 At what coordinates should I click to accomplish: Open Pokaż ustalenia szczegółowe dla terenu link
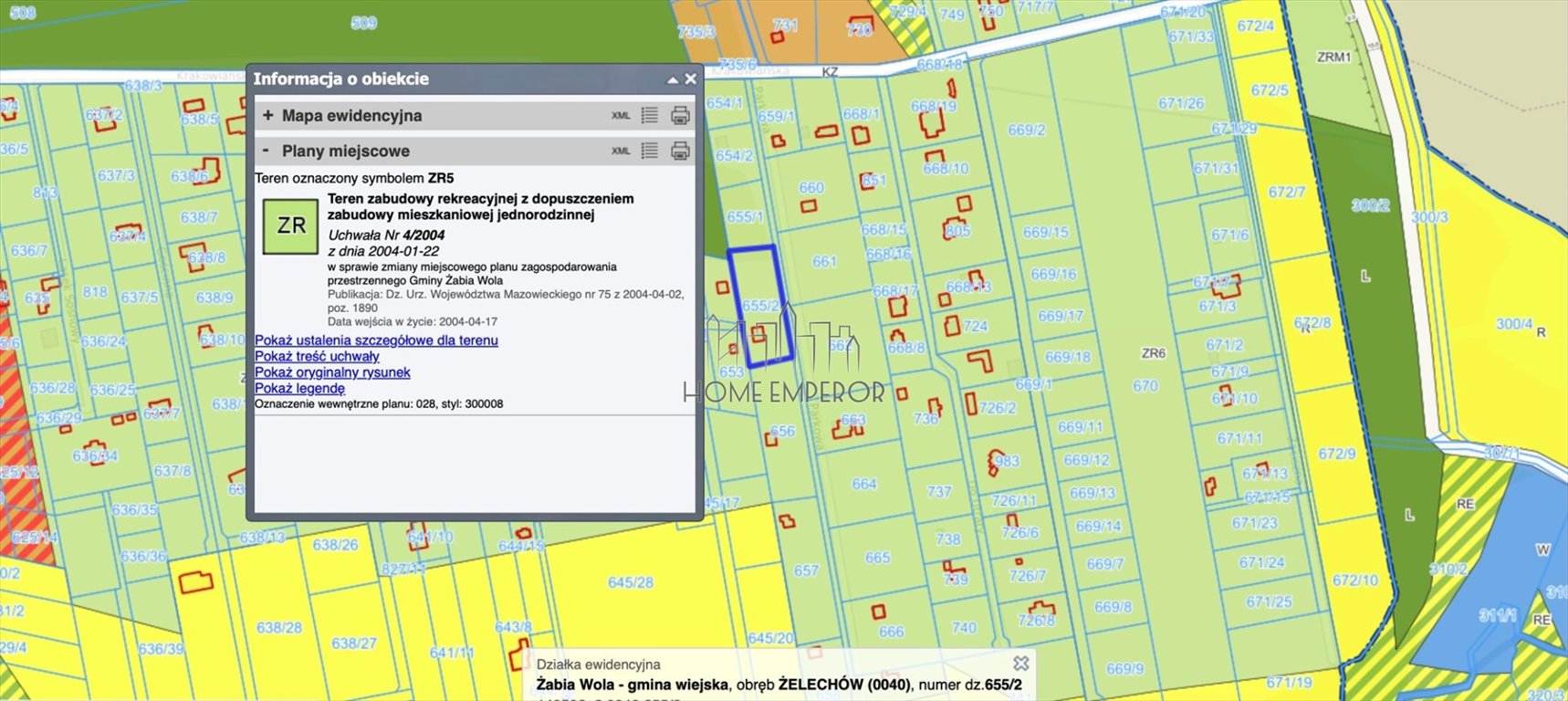(376, 340)
